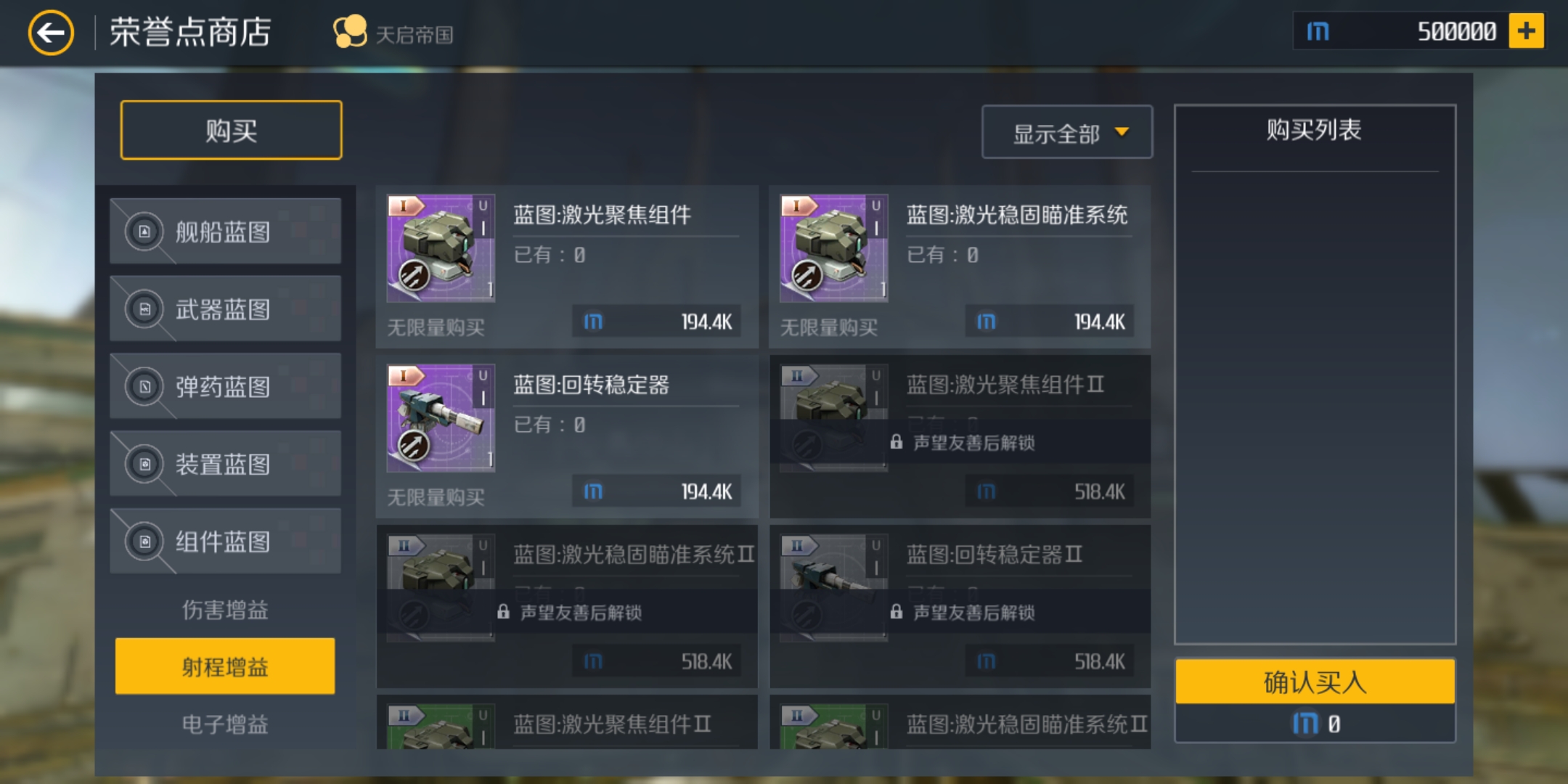Select the 蓝图:回转稳定器 turret icon
The image size is (1568, 784).
(x=441, y=418)
